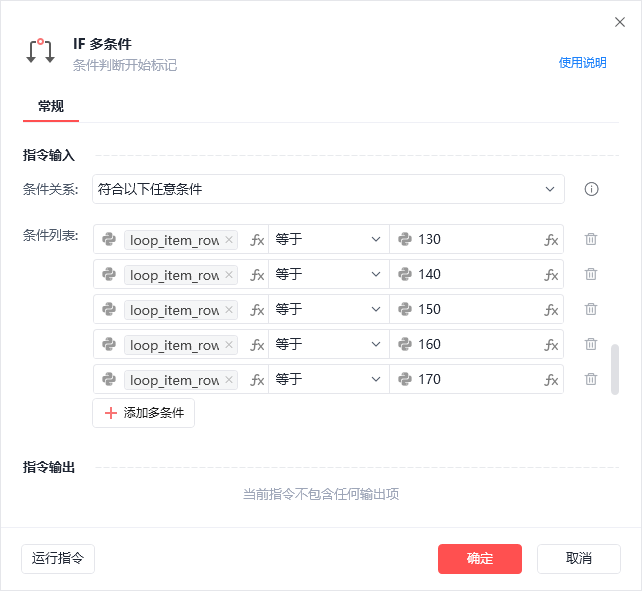Click the 取消 button

point(579,559)
